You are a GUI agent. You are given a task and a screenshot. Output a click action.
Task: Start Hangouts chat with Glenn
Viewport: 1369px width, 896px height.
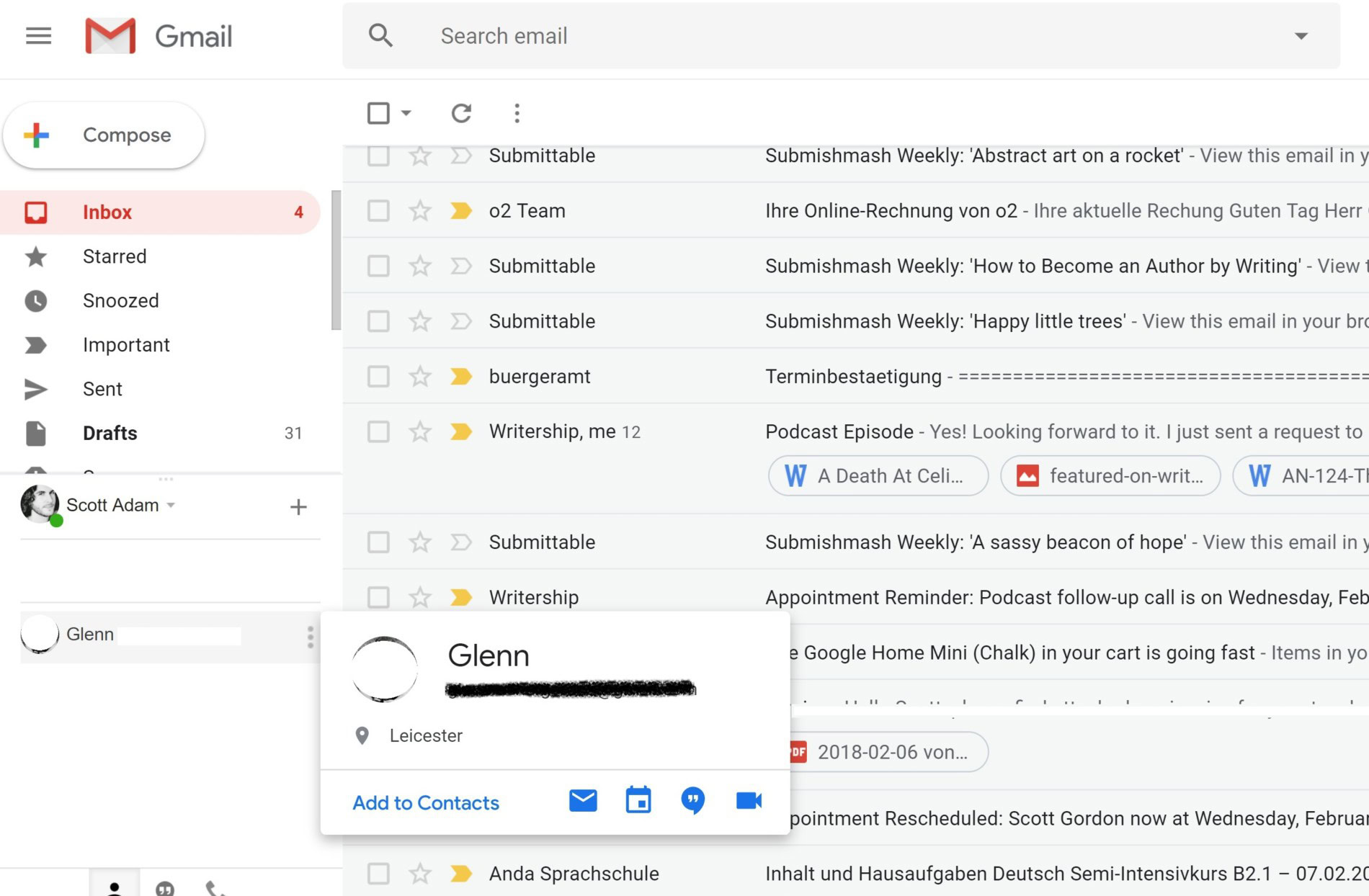click(x=693, y=800)
